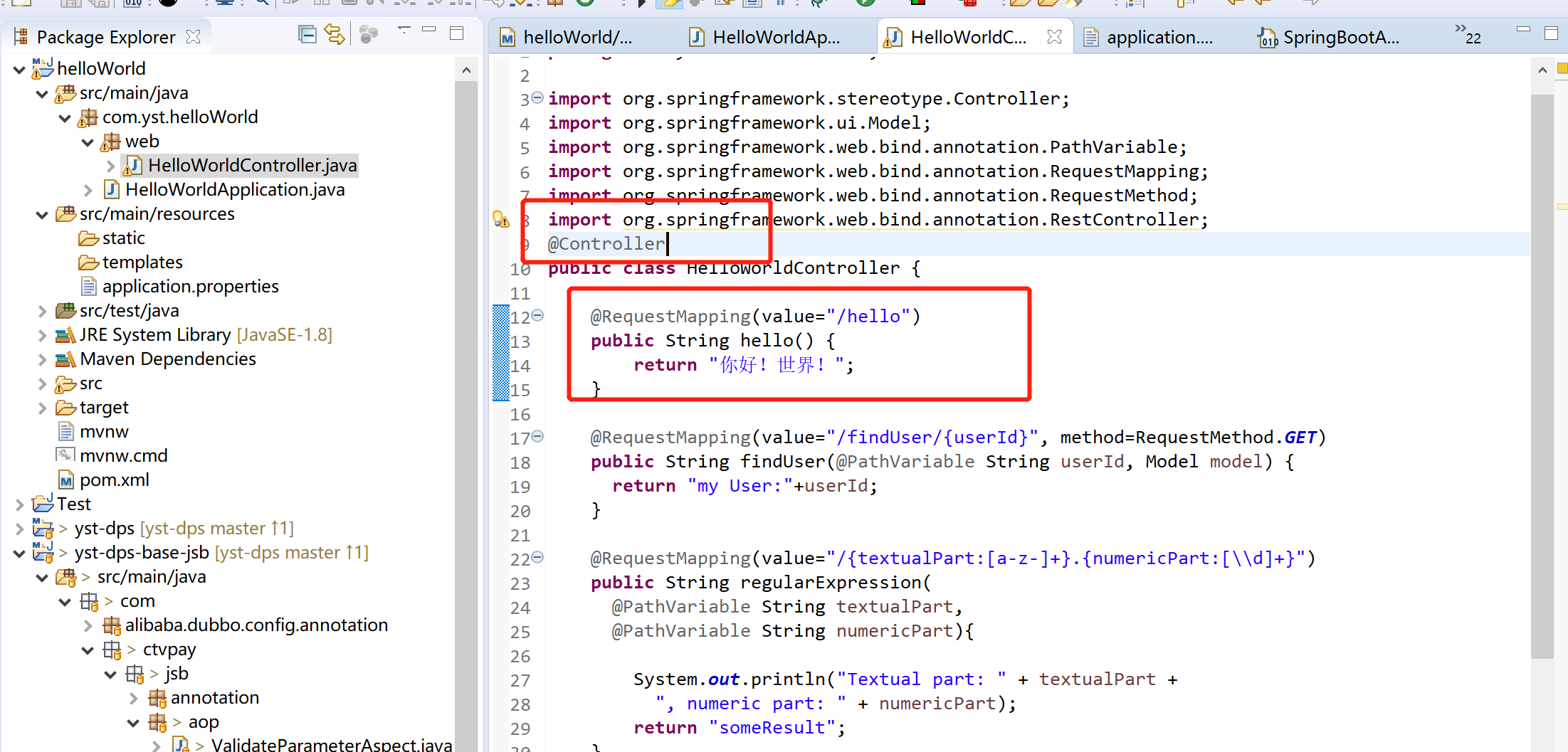Viewport: 1568px width, 752px height.
Task: Expand the annotation package under jsb
Action: coord(133,699)
